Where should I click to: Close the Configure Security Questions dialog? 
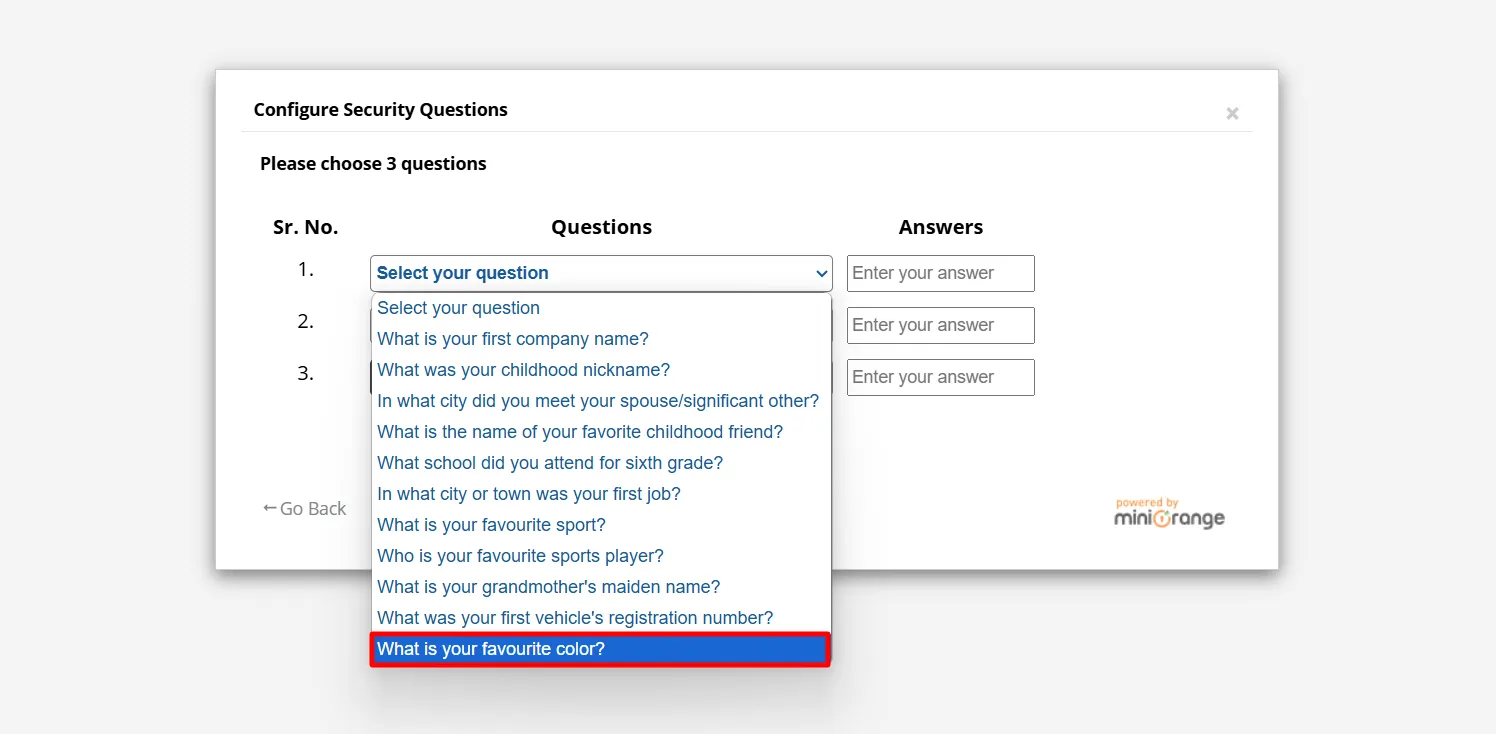click(1232, 114)
